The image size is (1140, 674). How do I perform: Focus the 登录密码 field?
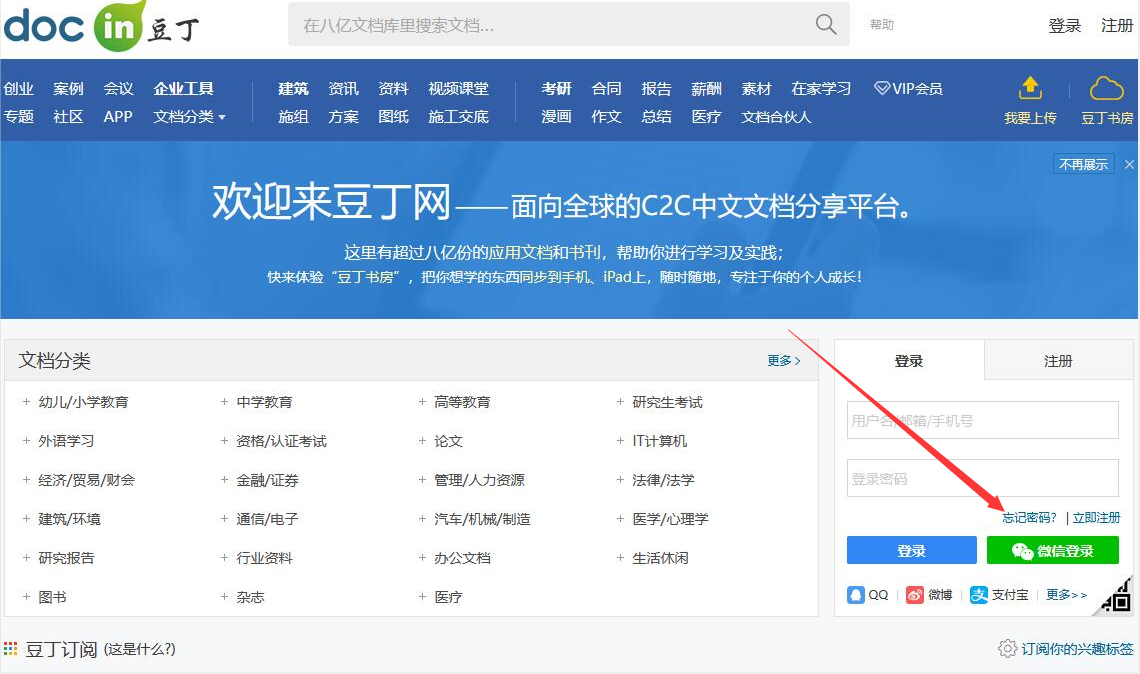(x=982, y=478)
